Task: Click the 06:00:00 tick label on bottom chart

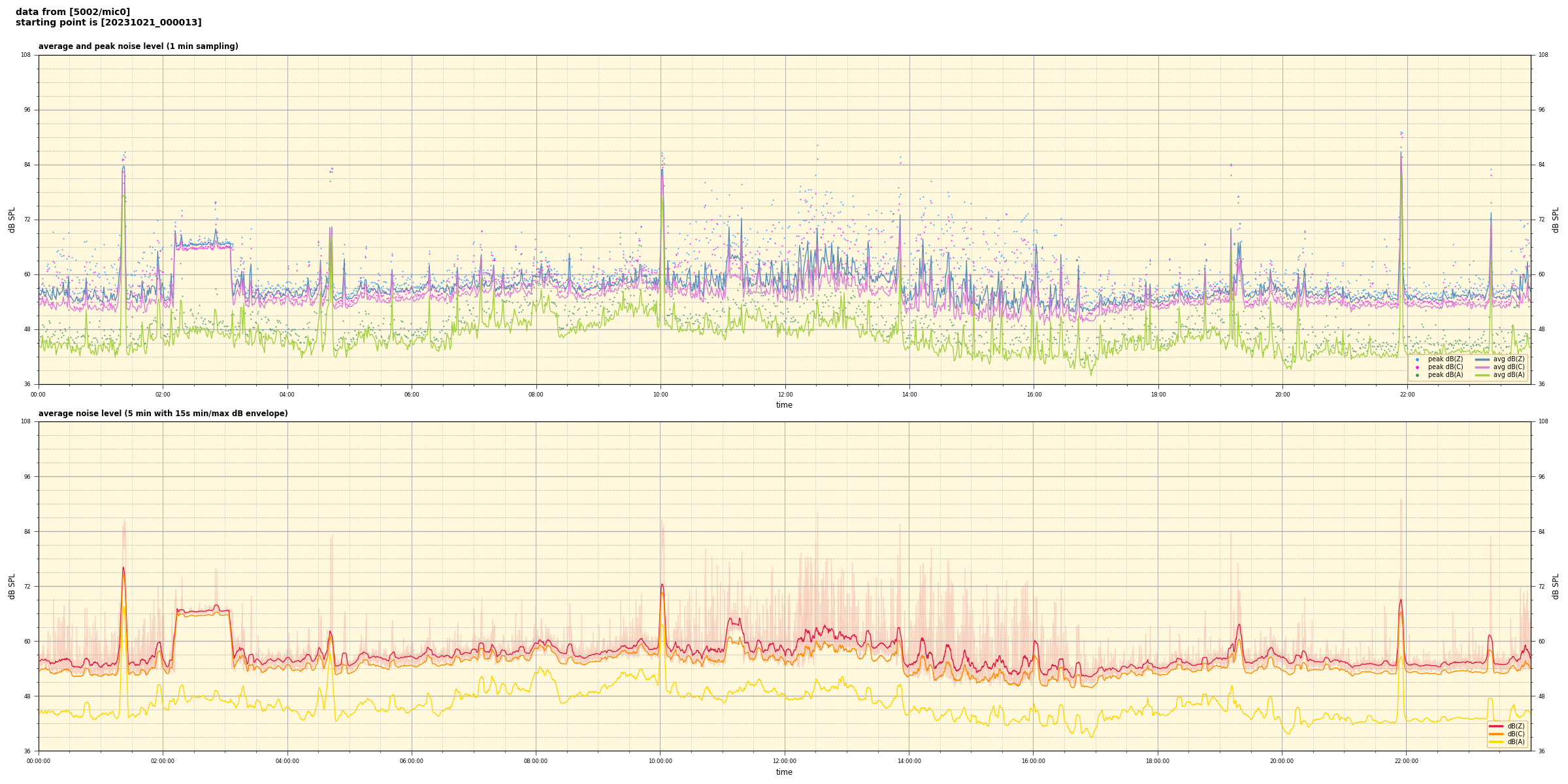Action: (412, 761)
